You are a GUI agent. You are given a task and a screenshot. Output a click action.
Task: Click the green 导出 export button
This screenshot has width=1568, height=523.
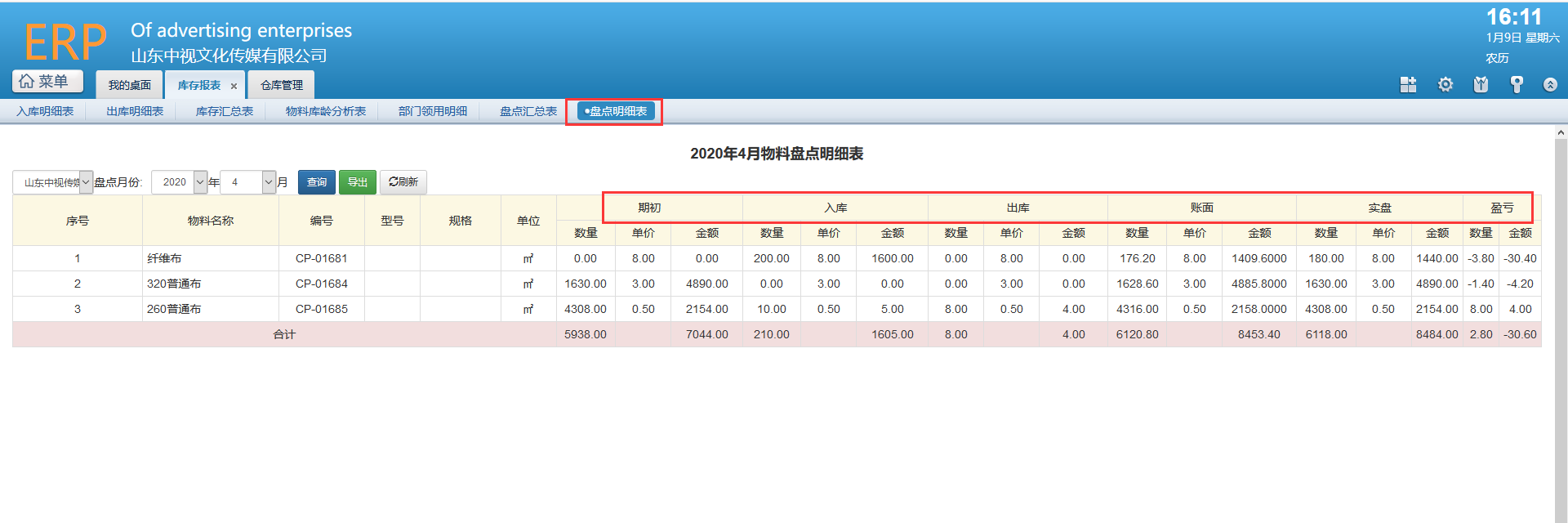[x=358, y=182]
